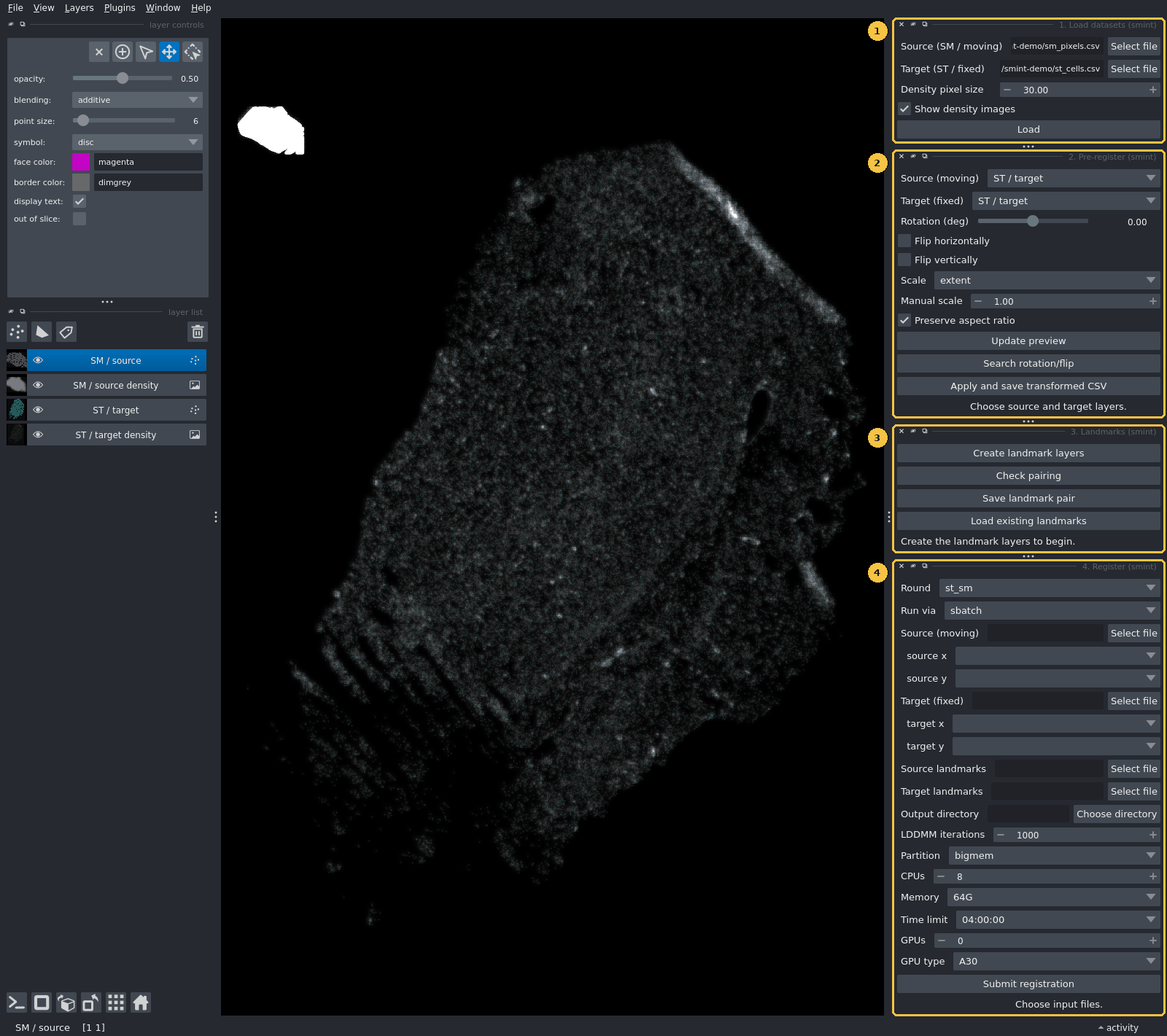Viewport: 1167px width, 1036px height.
Task: Enable Flip vertically checkbox
Action: 904,260
